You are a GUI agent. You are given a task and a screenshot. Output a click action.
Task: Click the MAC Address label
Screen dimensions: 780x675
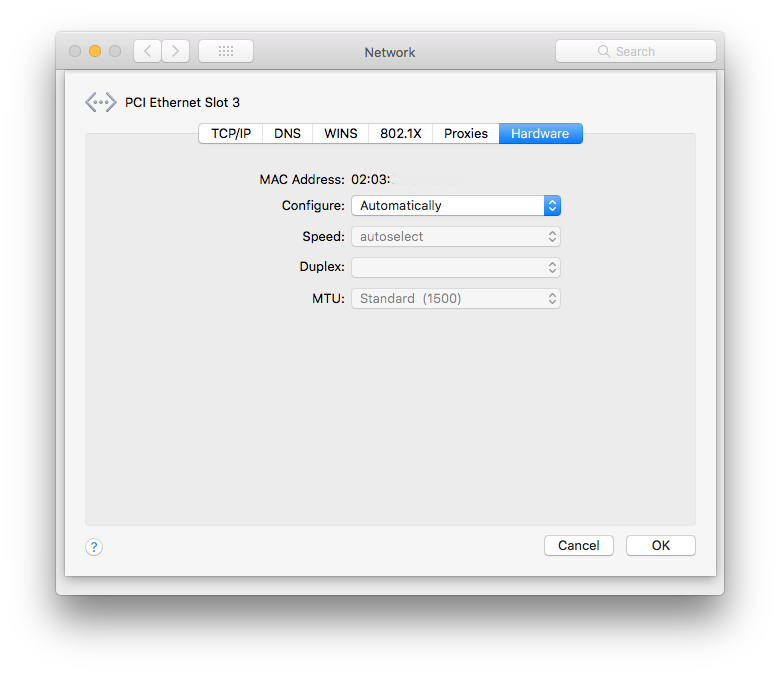(302, 180)
